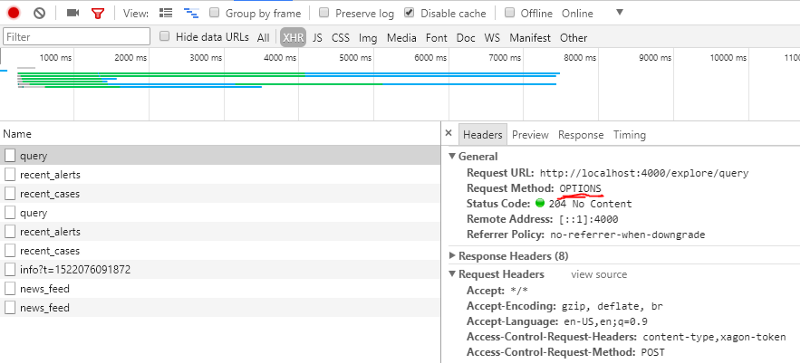800x363 pixels.
Task: Click the Request URL value http://localhost:4000/explore/query
Action: 644,173
